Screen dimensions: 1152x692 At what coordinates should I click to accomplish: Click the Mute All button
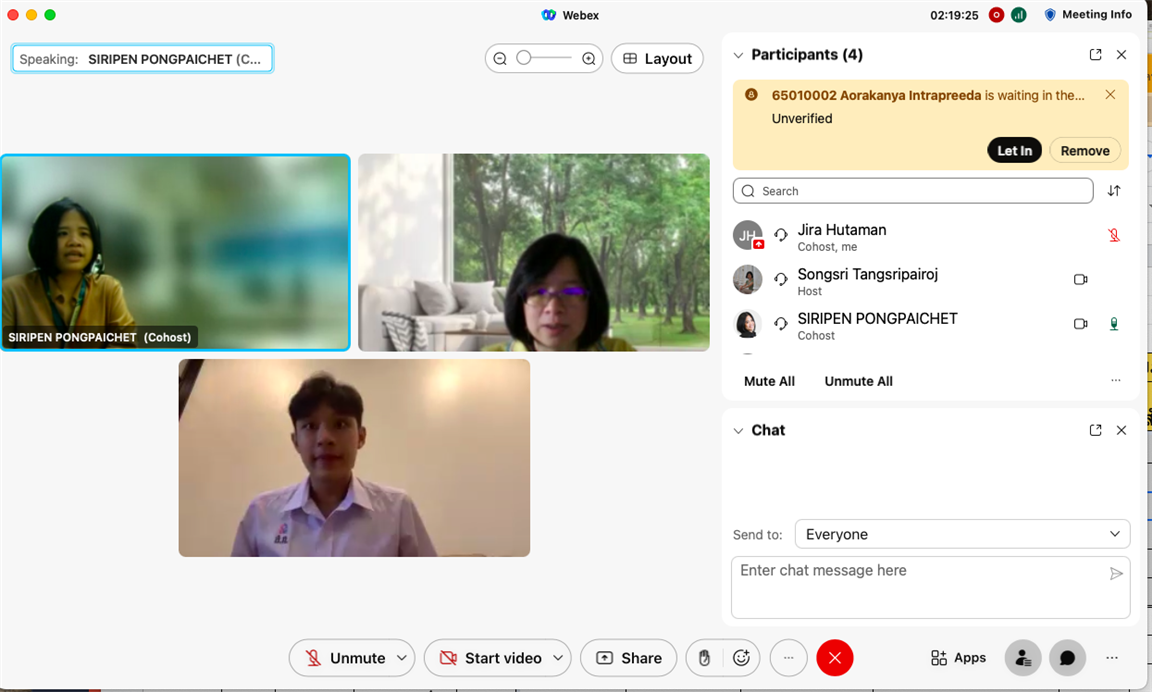point(769,381)
